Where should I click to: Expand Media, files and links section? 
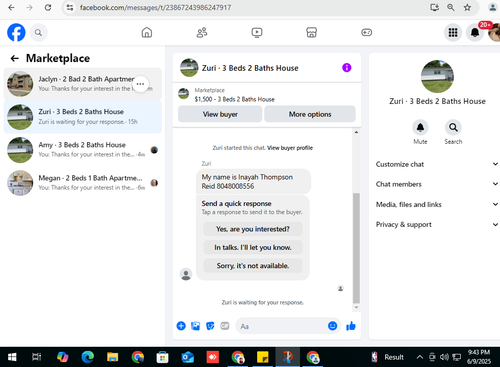[437, 204]
